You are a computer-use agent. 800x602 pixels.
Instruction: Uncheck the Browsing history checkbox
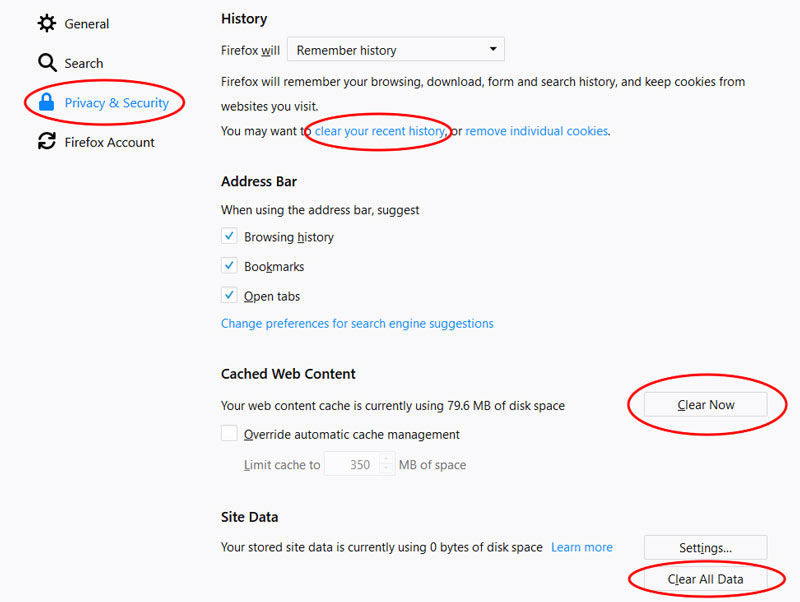click(229, 236)
